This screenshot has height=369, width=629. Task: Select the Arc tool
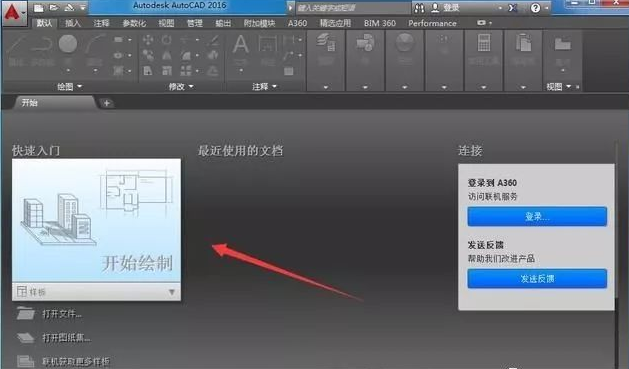pyautogui.click(x=95, y=44)
